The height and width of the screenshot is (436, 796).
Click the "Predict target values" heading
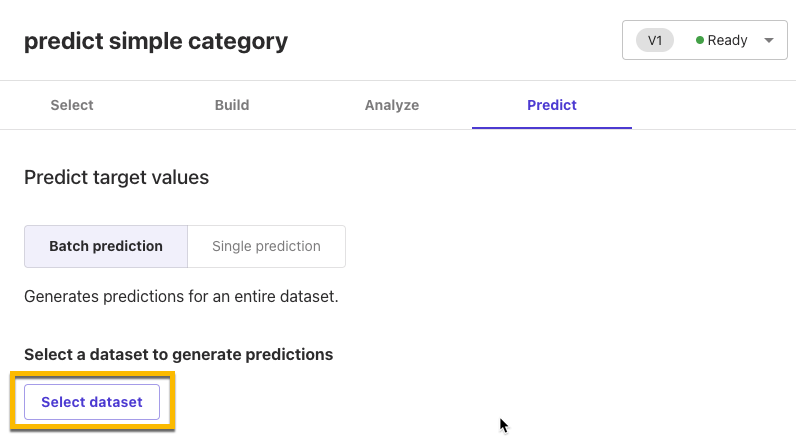[x=117, y=178]
